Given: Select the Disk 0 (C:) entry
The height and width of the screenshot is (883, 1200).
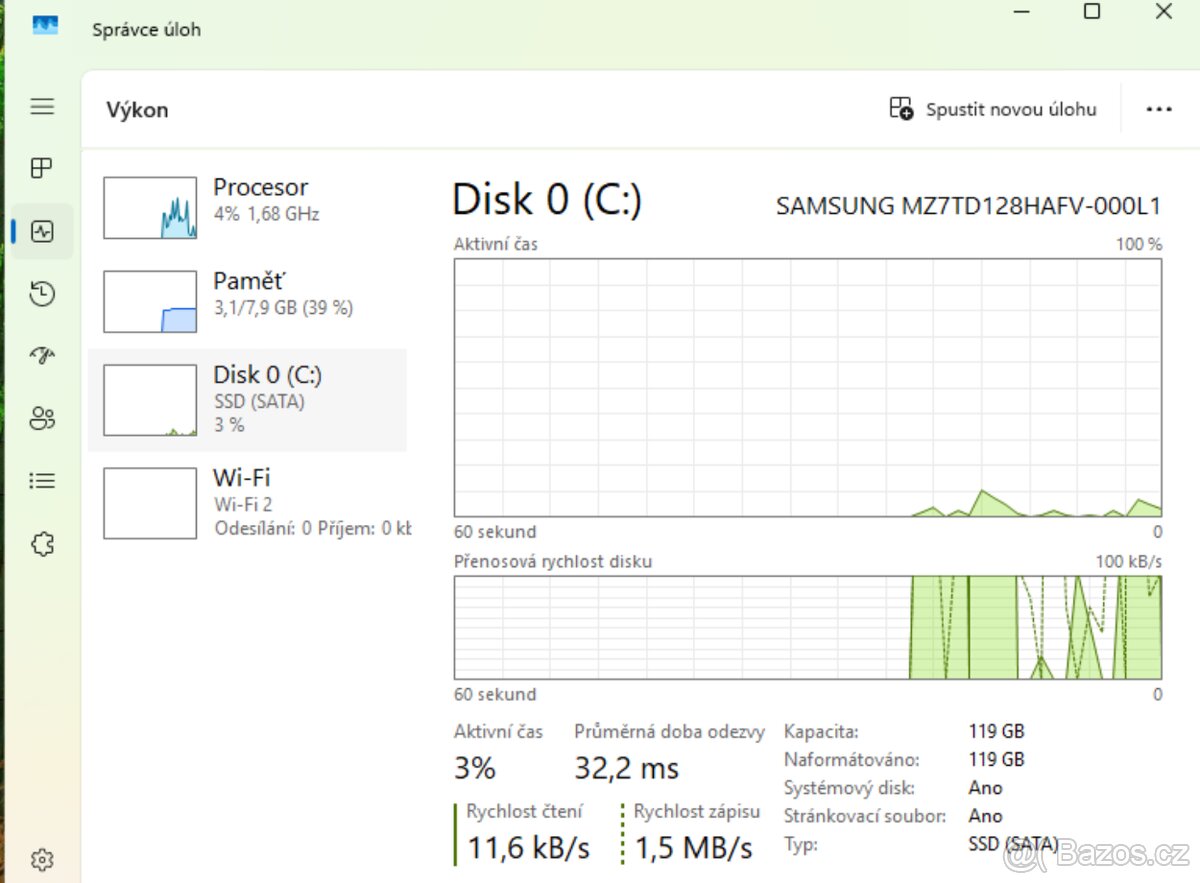Looking at the screenshot, I should point(250,398).
